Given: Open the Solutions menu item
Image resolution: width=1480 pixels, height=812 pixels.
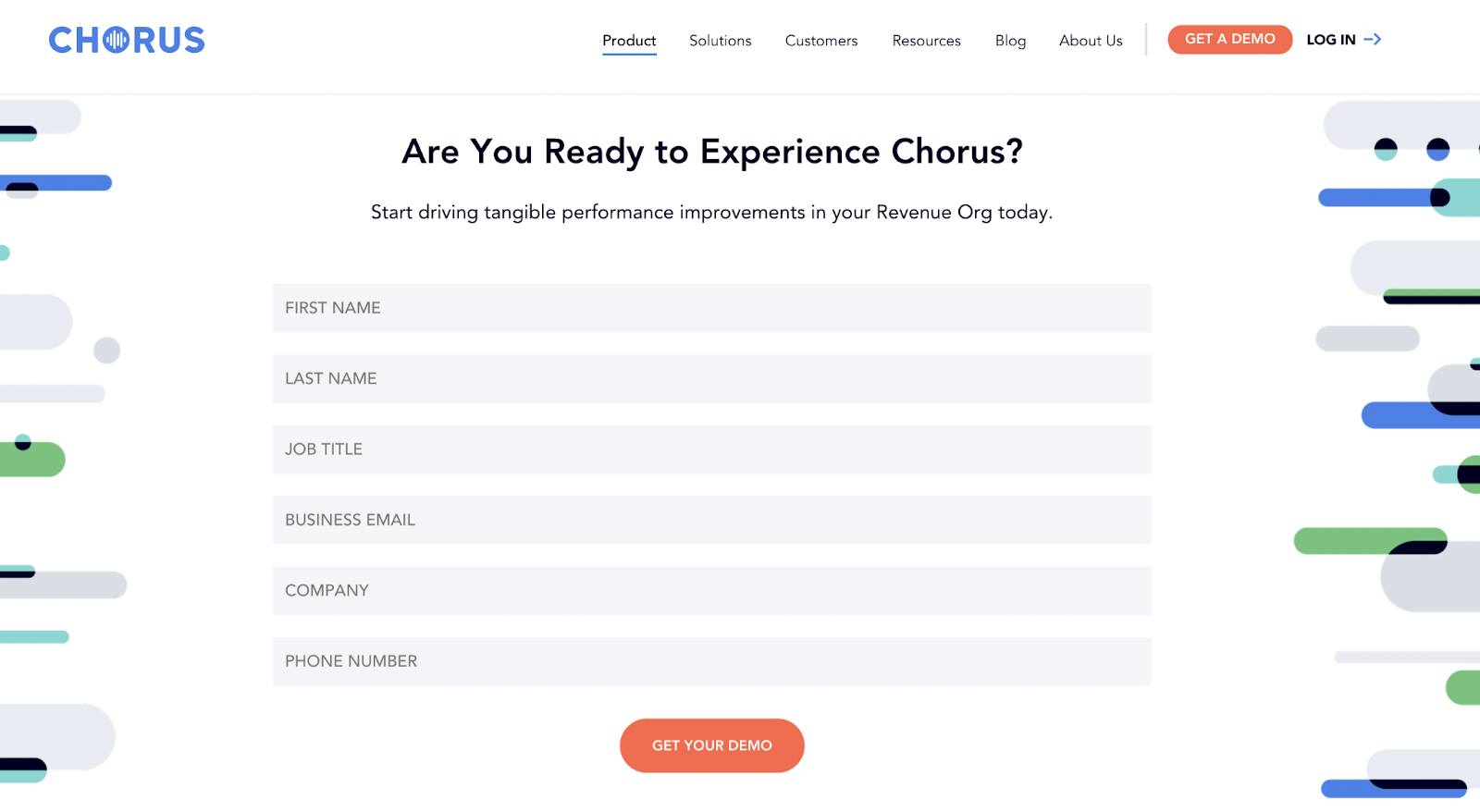Looking at the screenshot, I should (721, 41).
